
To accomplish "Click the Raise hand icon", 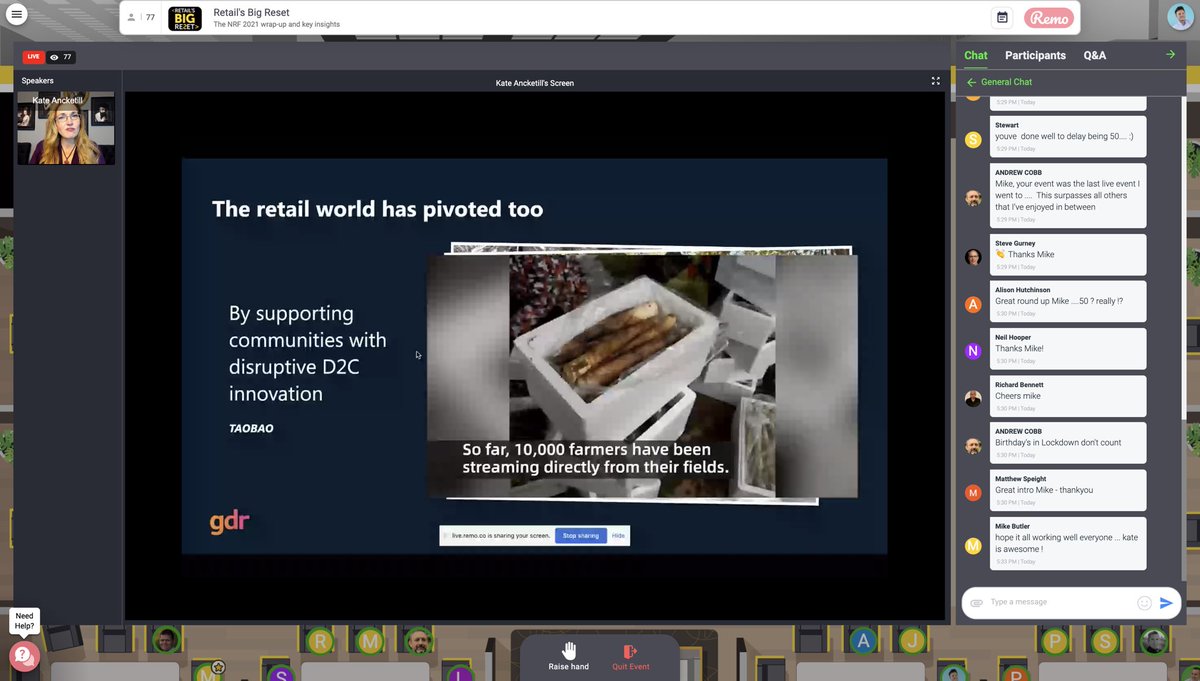I will coord(568,652).
